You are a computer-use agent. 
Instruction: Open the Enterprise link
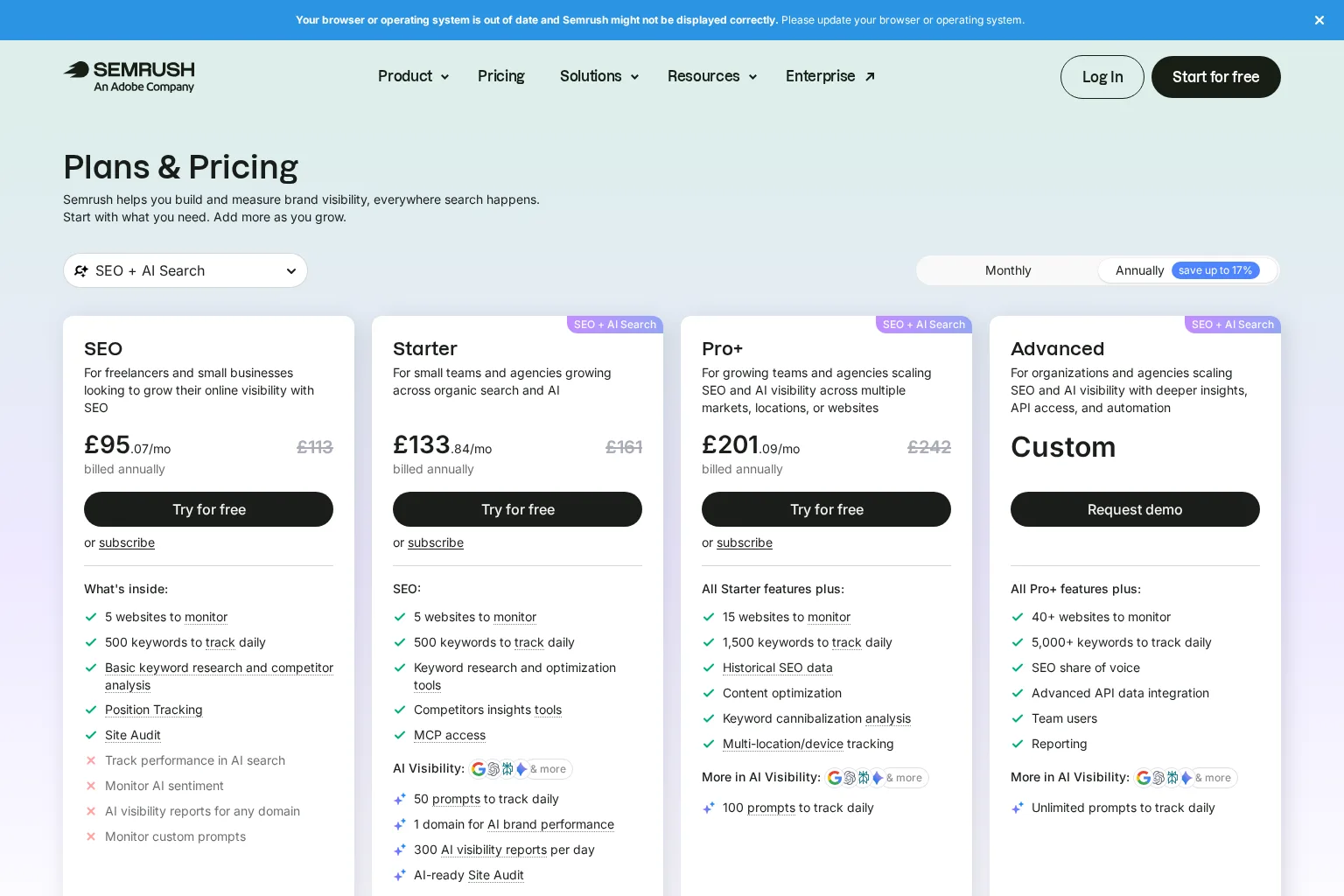pyautogui.click(x=829, y=76)
